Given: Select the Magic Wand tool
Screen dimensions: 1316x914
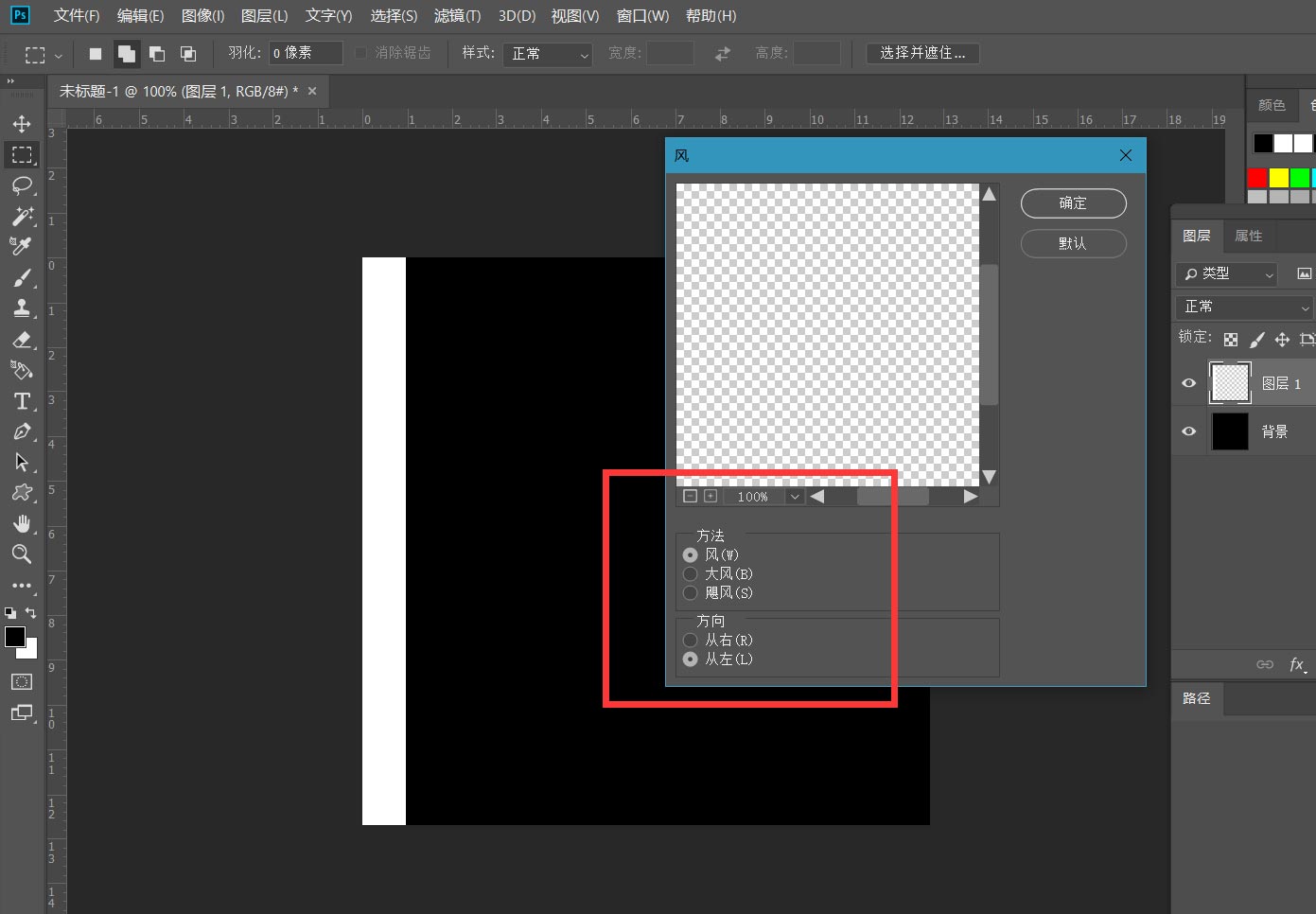Looking at the screenshot, I should tap(22, 216).
